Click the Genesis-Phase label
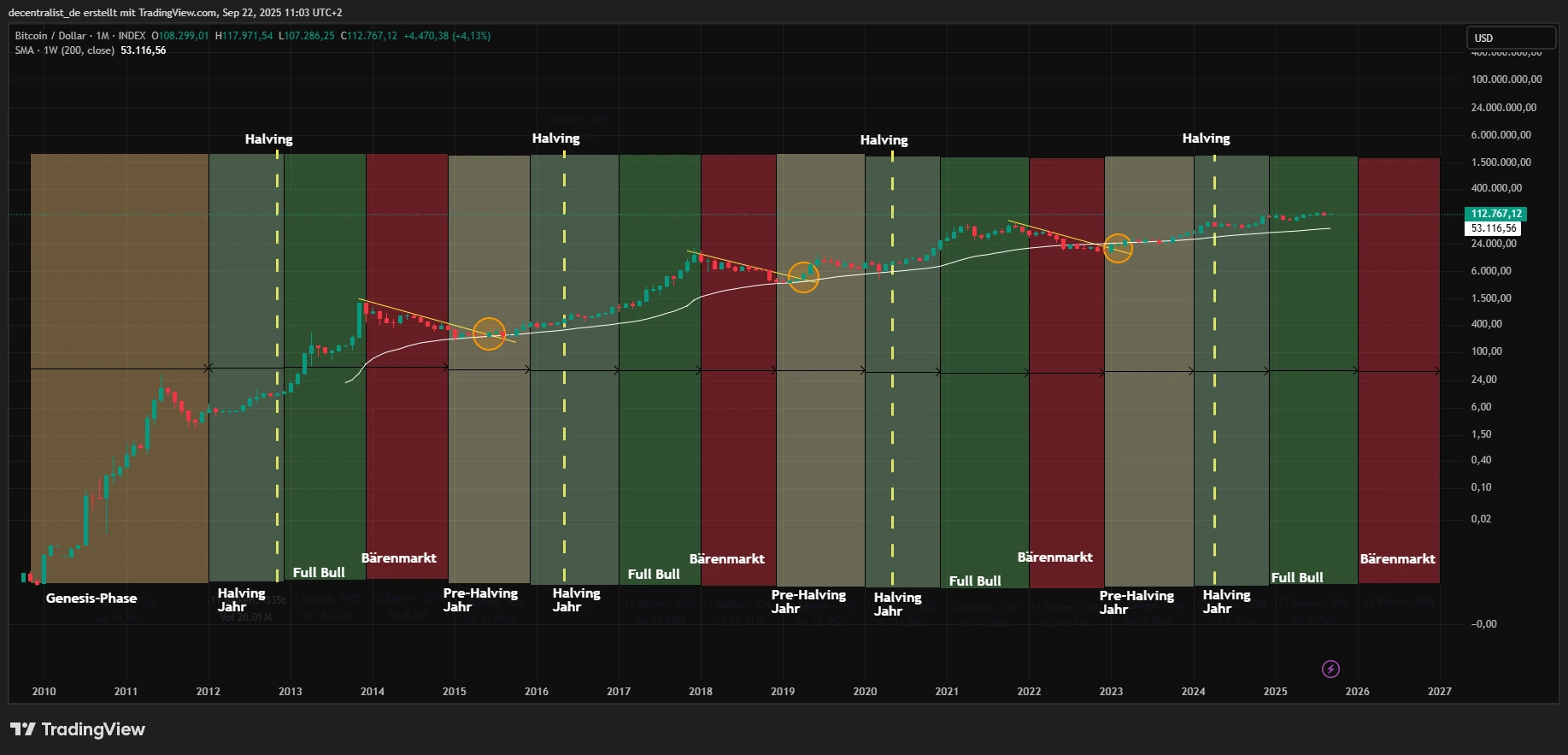The width and height of the screenshot is (1568, 755). [x=91, y=599]
